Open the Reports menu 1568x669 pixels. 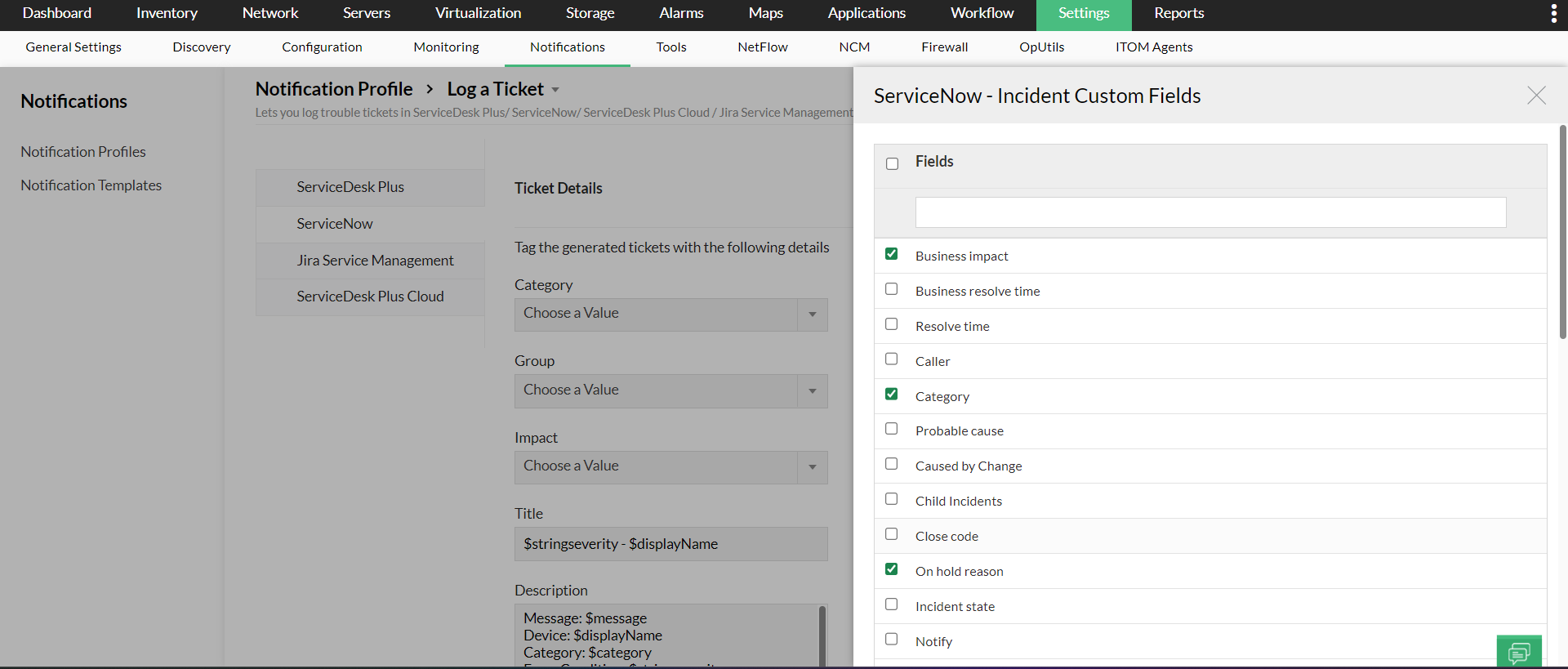click(x=1178, y=13)
